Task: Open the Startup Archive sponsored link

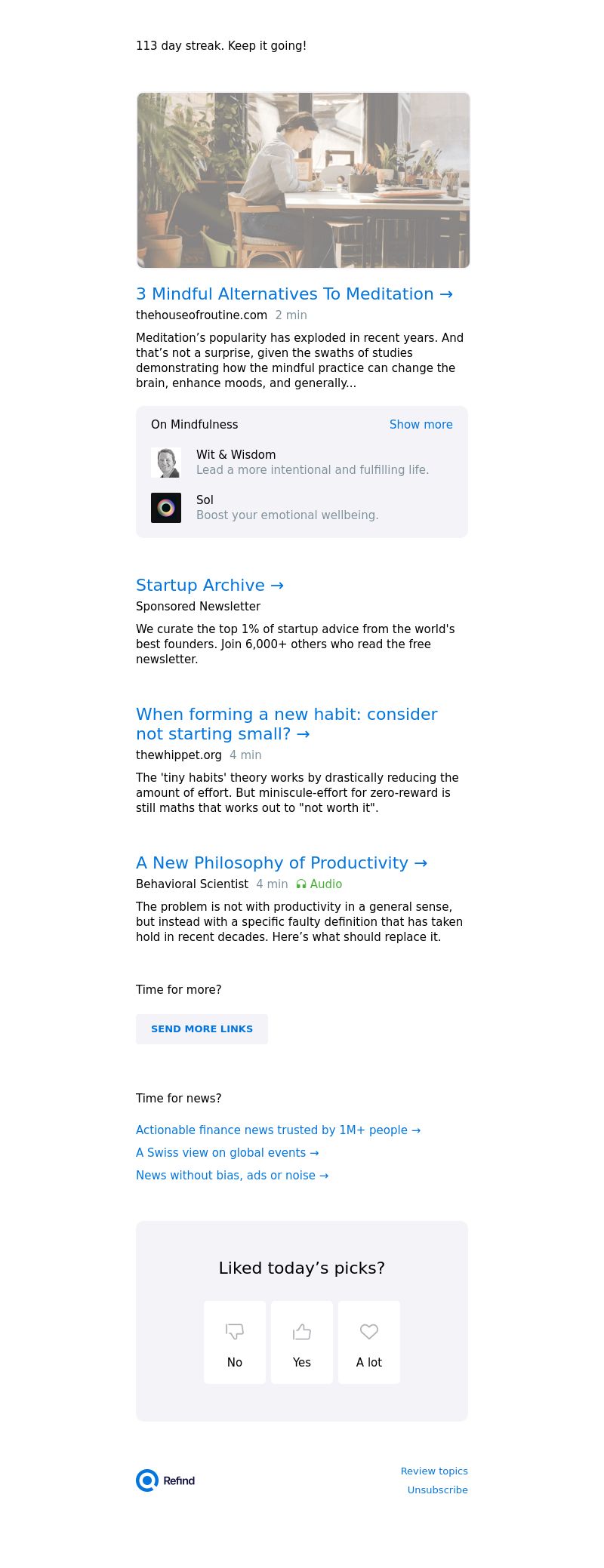Action: coord(209,586)
